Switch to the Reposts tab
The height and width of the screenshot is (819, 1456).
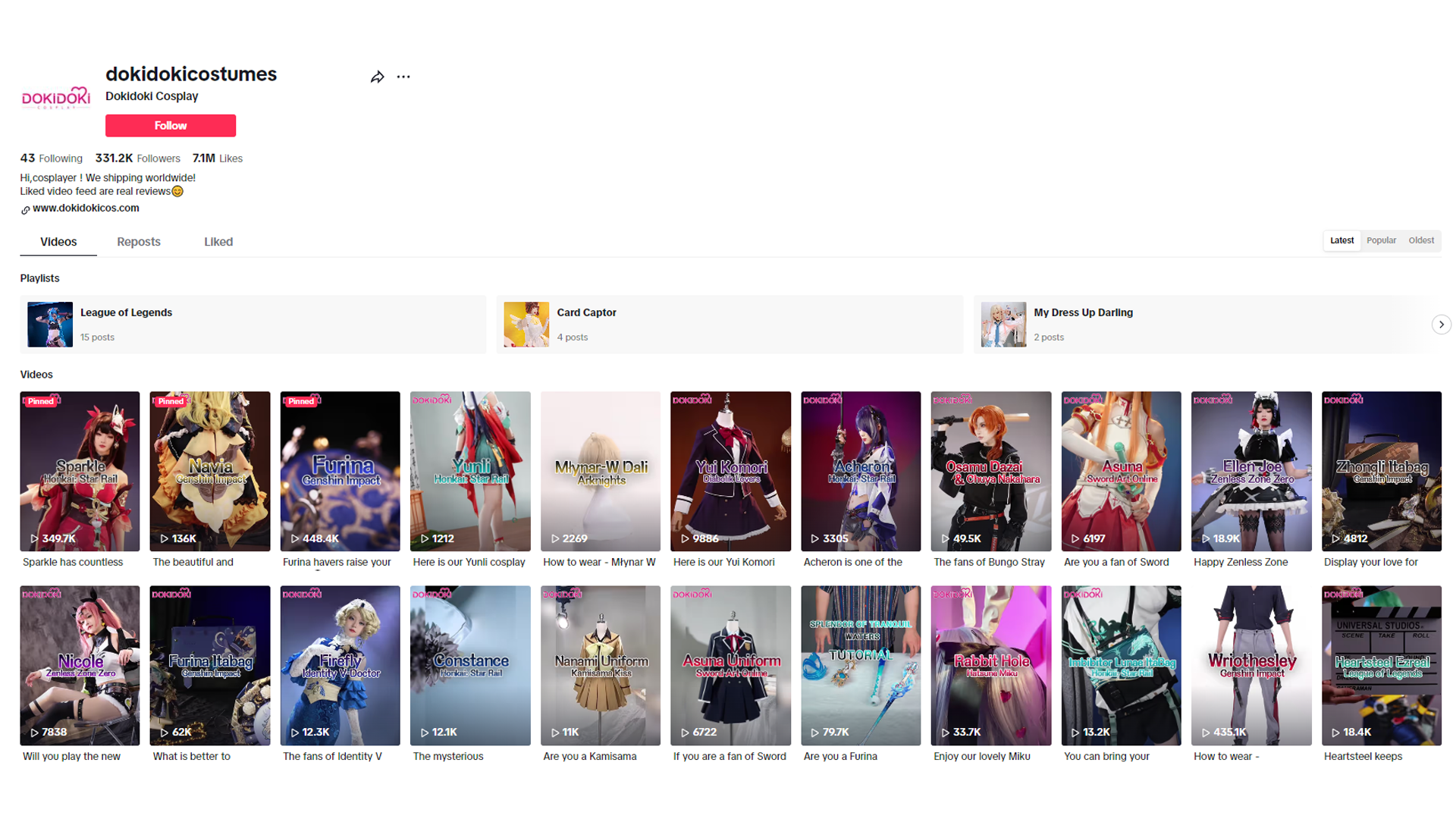pos(139,242)
